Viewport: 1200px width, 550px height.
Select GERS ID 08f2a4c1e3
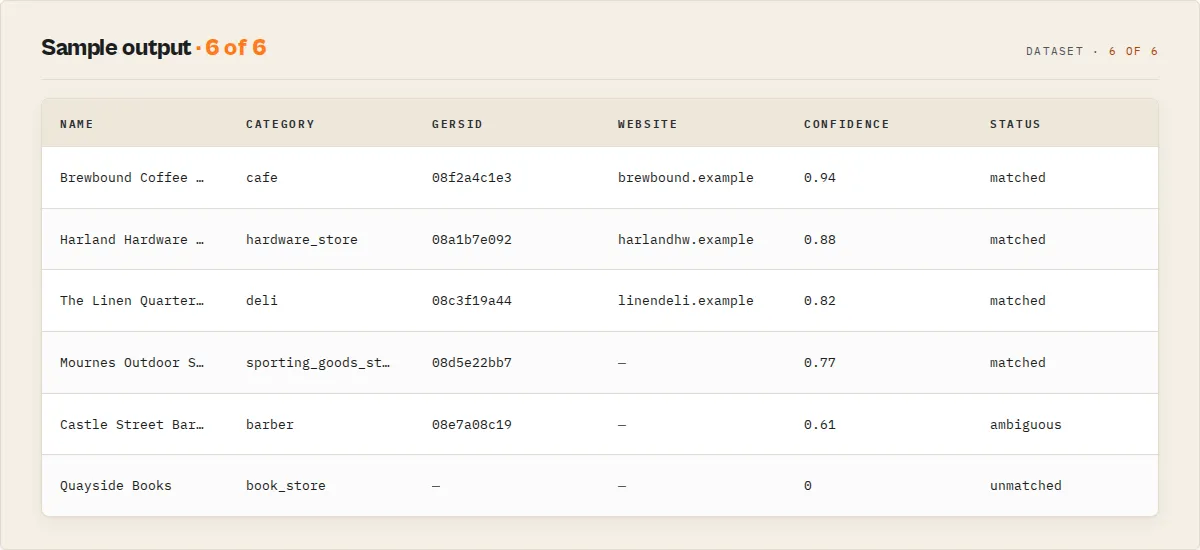472,178
